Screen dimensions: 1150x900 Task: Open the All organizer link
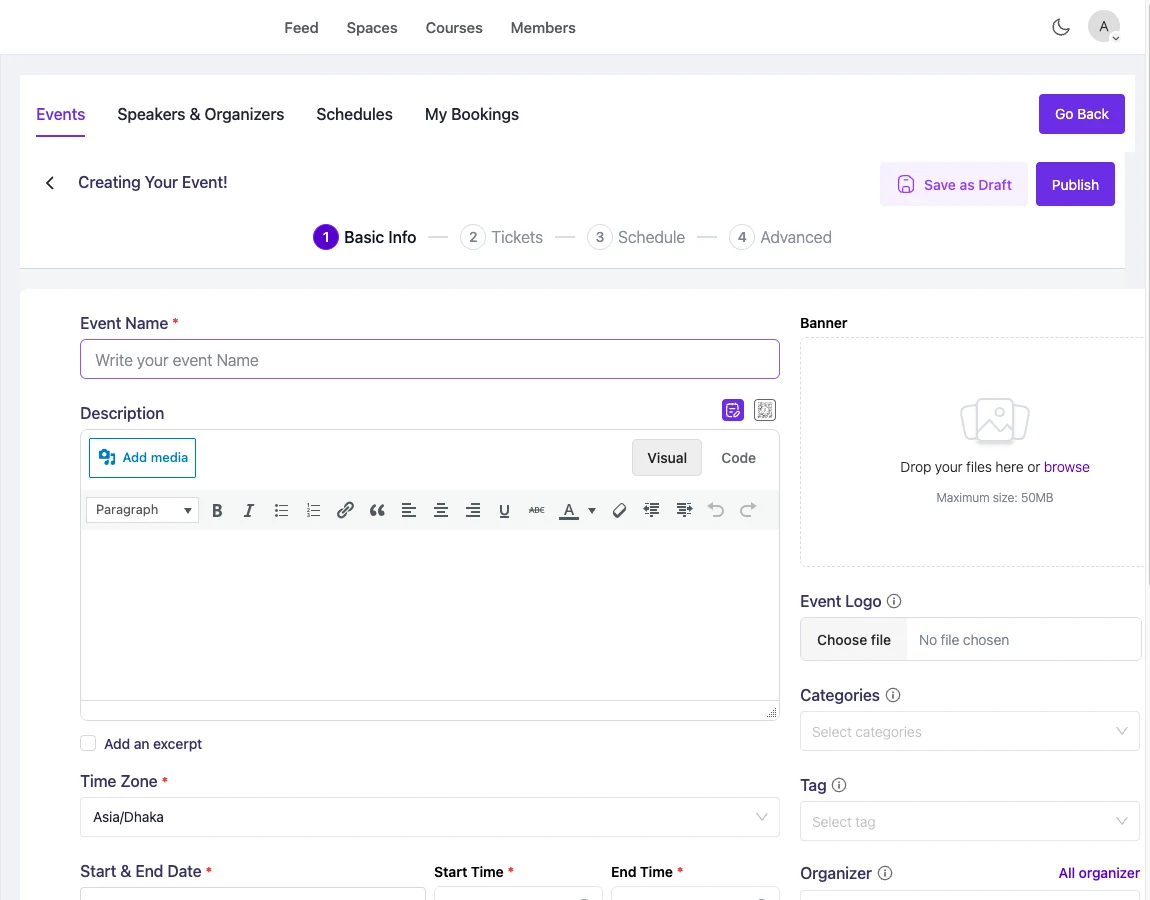pyautogui.click(x=1099, y=873)
